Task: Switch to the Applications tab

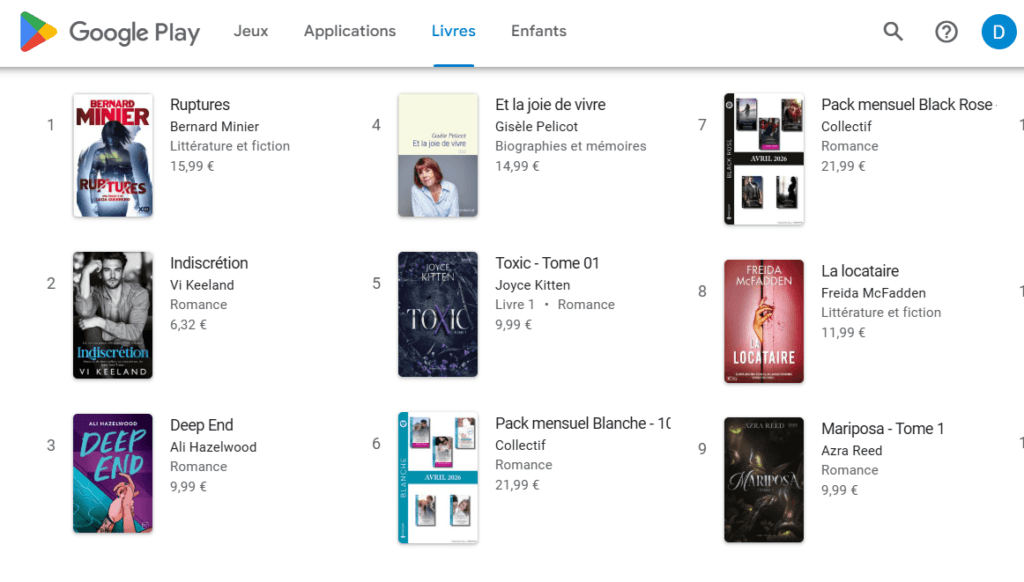Action: [x=349, y=31]
